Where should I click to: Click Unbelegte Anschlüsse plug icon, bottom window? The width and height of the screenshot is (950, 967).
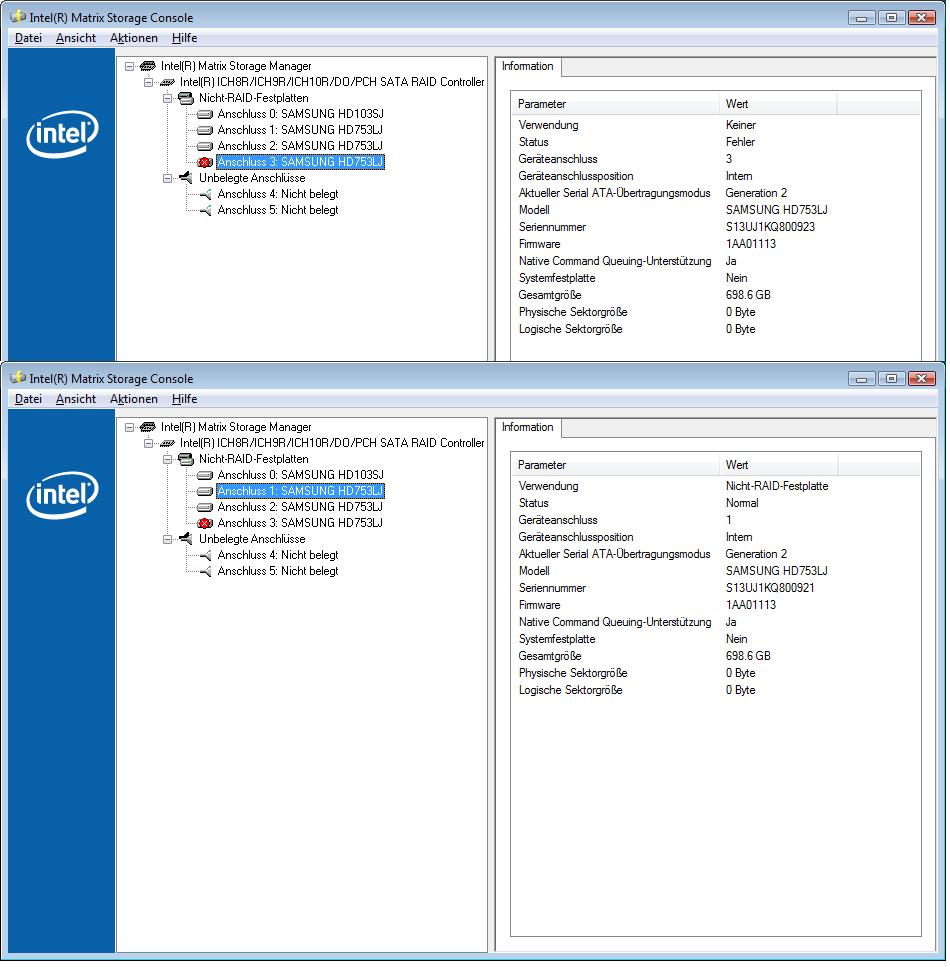tap(186, 538)
